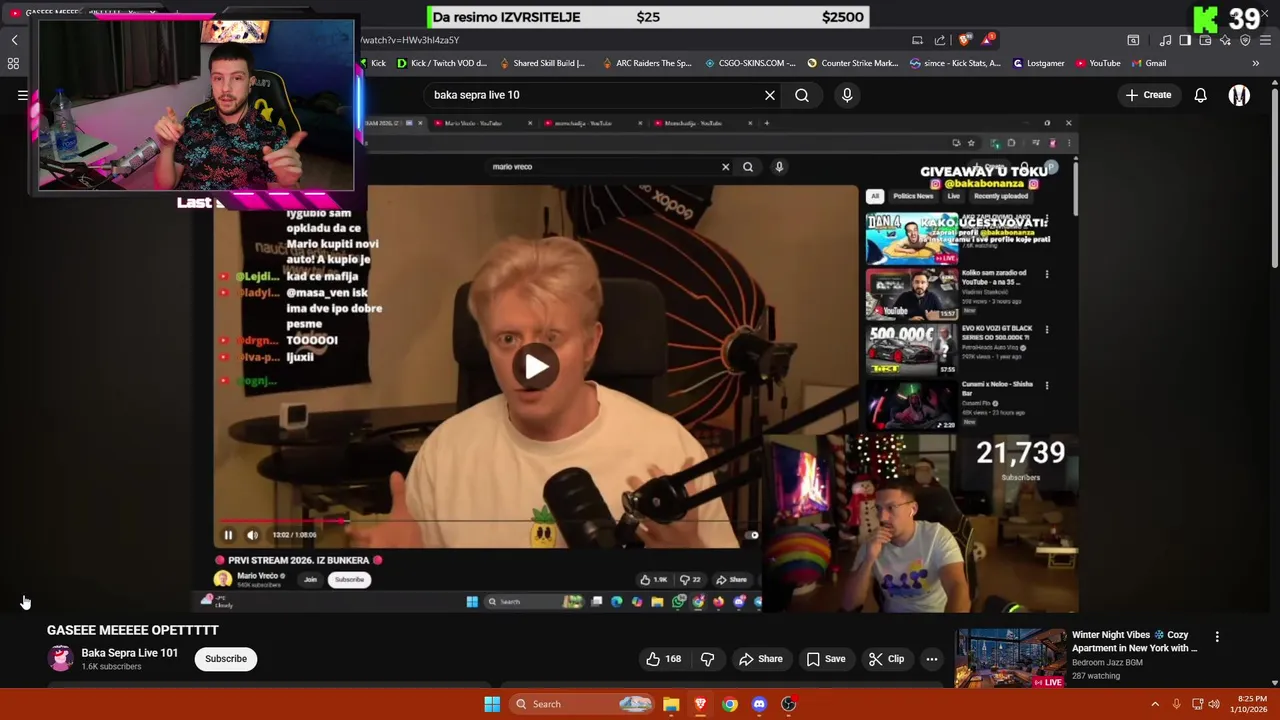This screenshot has width=1280, height=720.
Task: Open the YouTube hamburger guide menu
Action: (x=22, y=95)
